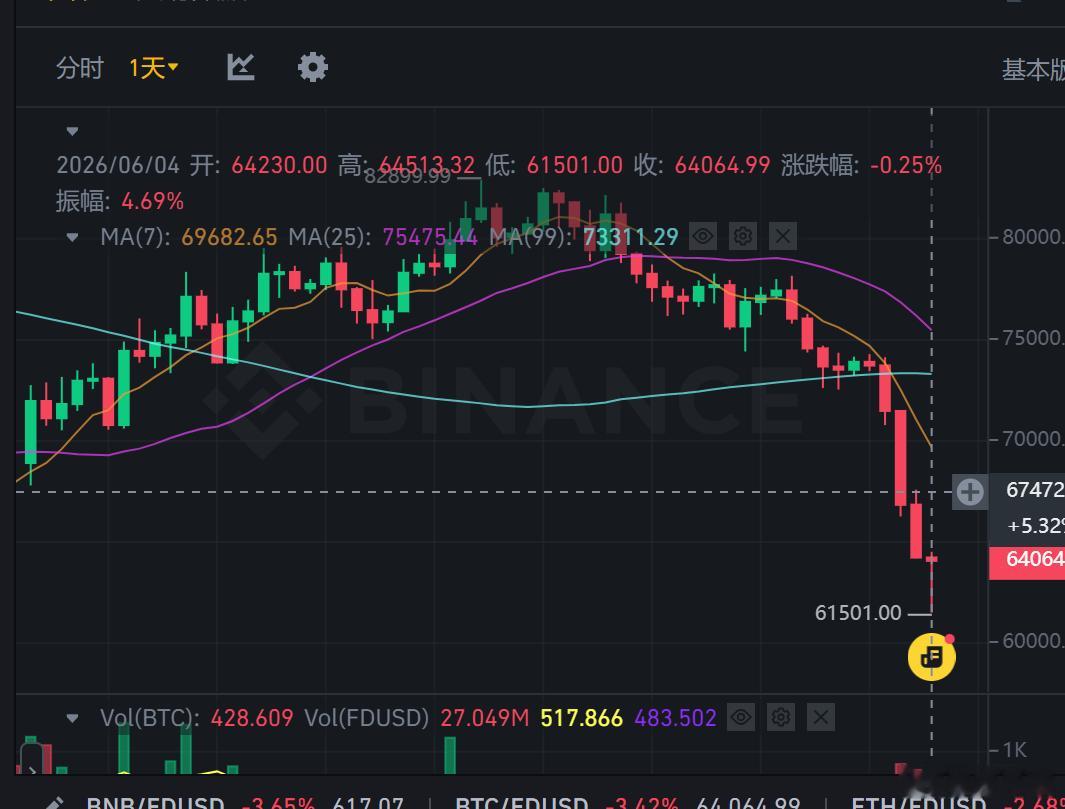Switch to the 分时 time view

coord(79,68)
